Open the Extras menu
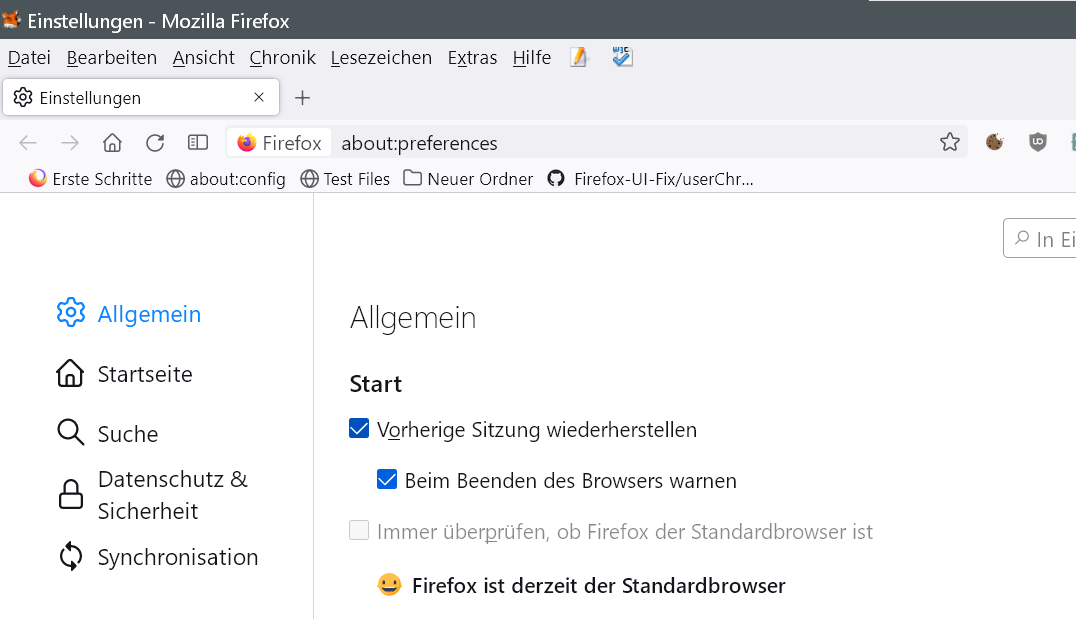The width and height of the screenshot is (1076, 619). (x=472, y=58)
